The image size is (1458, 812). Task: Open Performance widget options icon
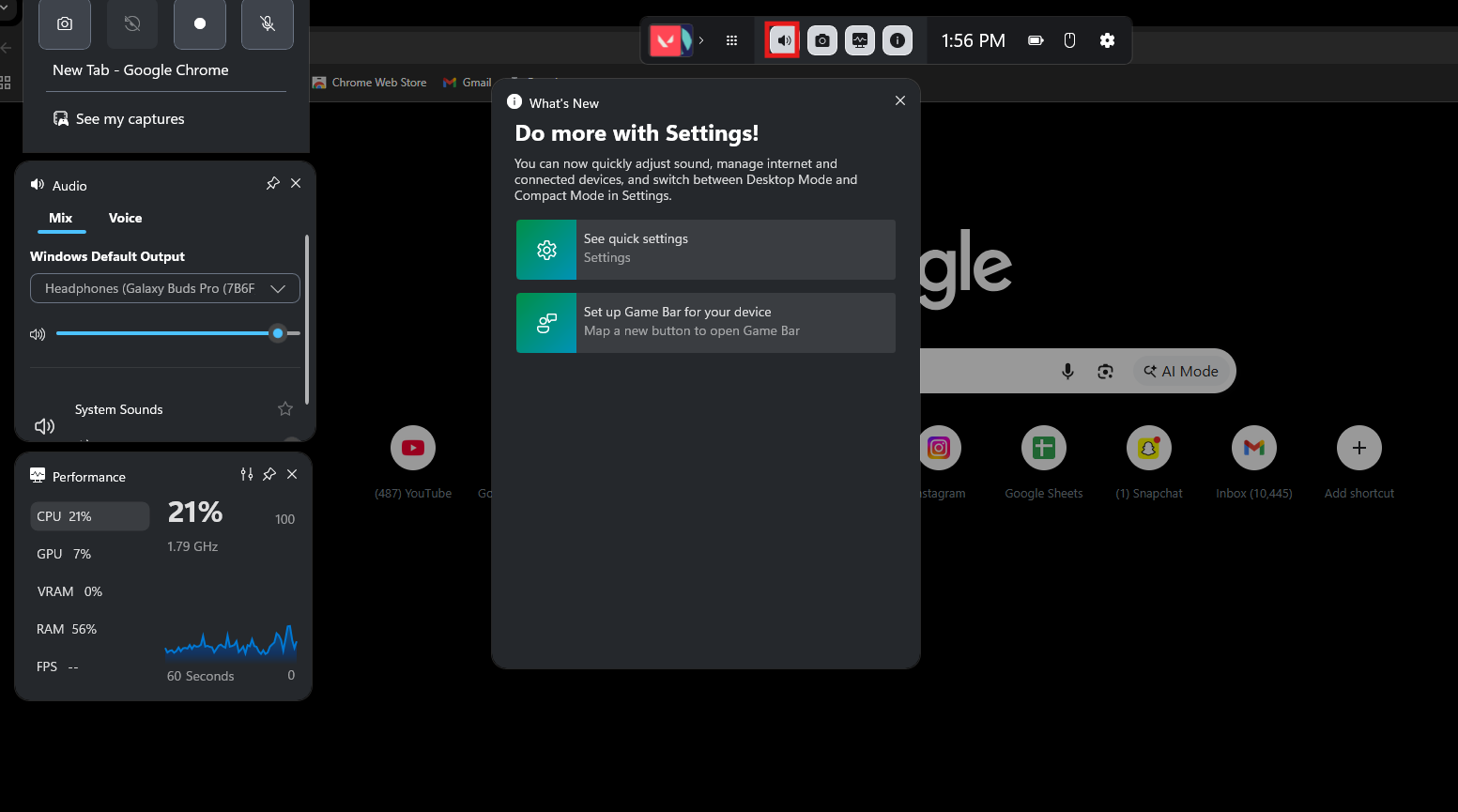click(x=246, y=474)
